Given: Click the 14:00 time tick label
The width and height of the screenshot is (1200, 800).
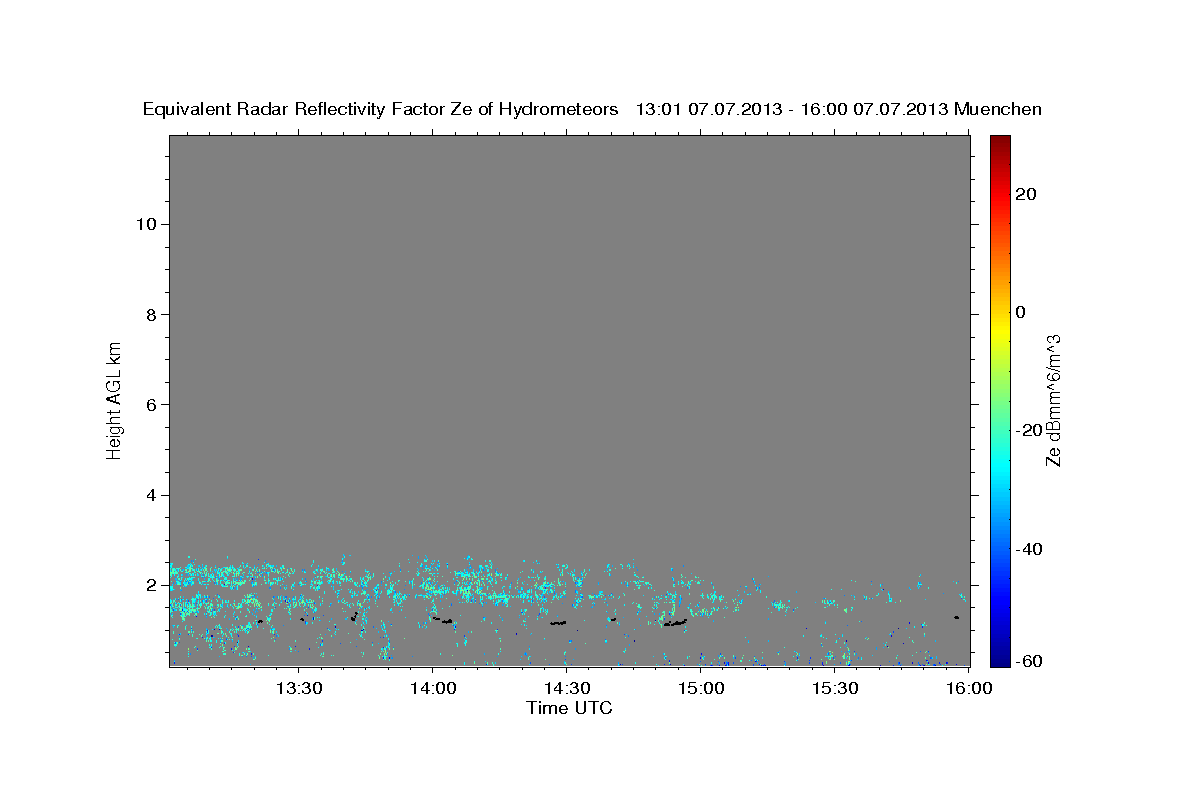Looking at the screenshot, I should coord(432,688).
